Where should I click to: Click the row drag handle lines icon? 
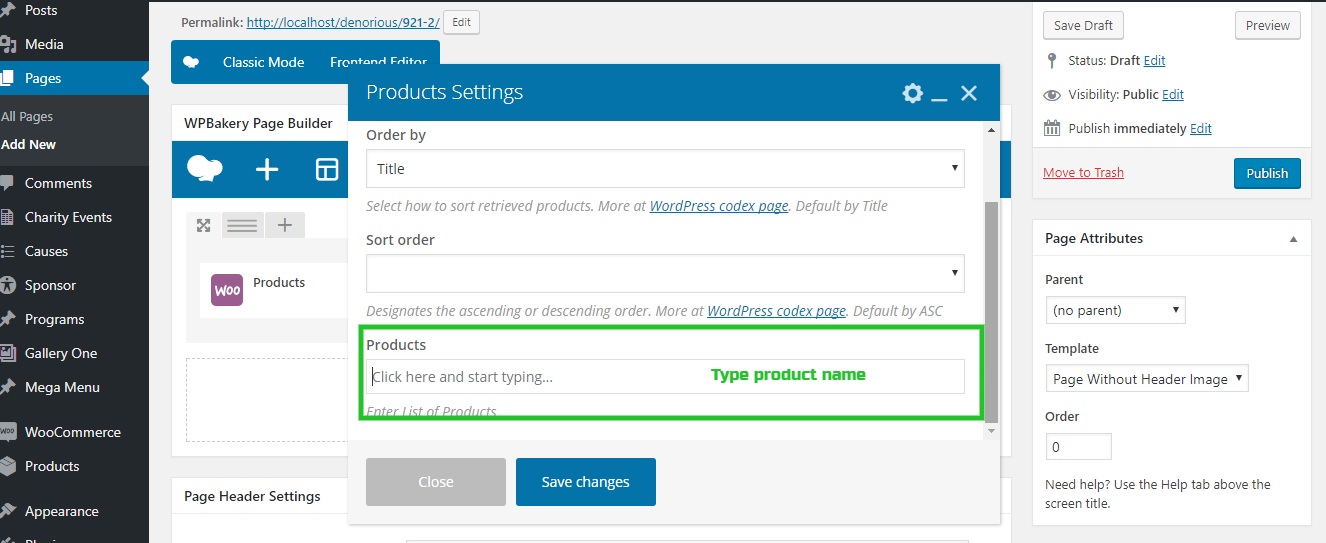(242, 225)
